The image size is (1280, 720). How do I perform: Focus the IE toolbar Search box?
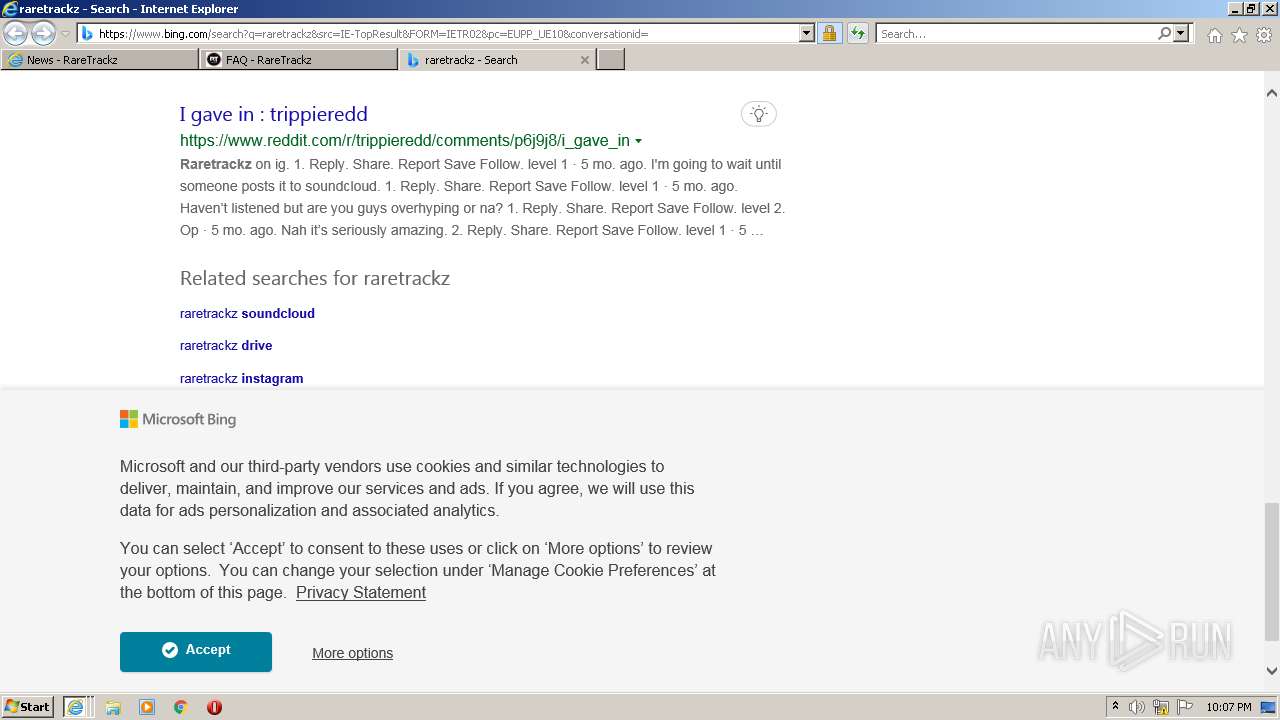point(1015,34)
